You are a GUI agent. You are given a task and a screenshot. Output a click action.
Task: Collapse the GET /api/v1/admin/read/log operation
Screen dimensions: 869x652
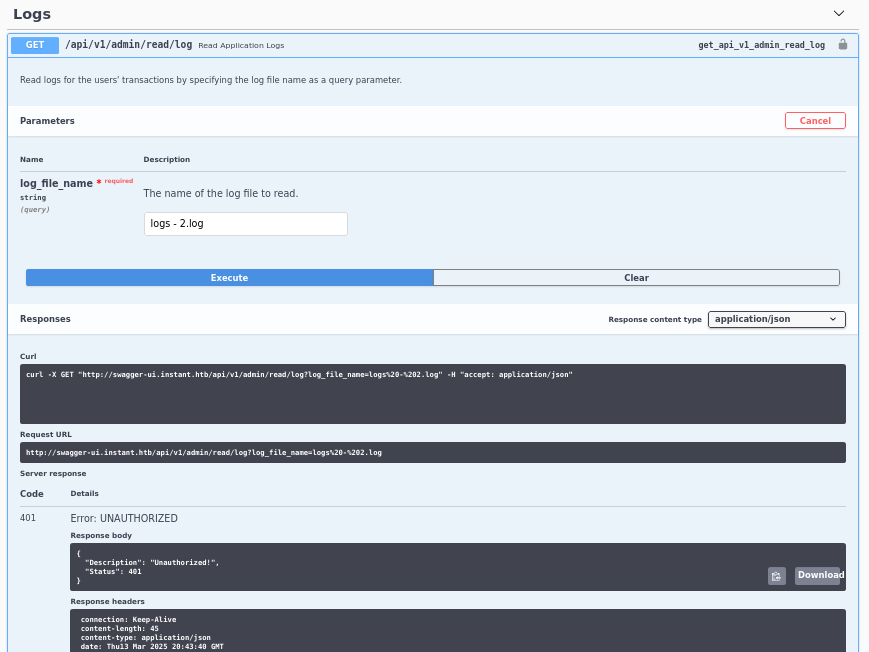[432, 45]
